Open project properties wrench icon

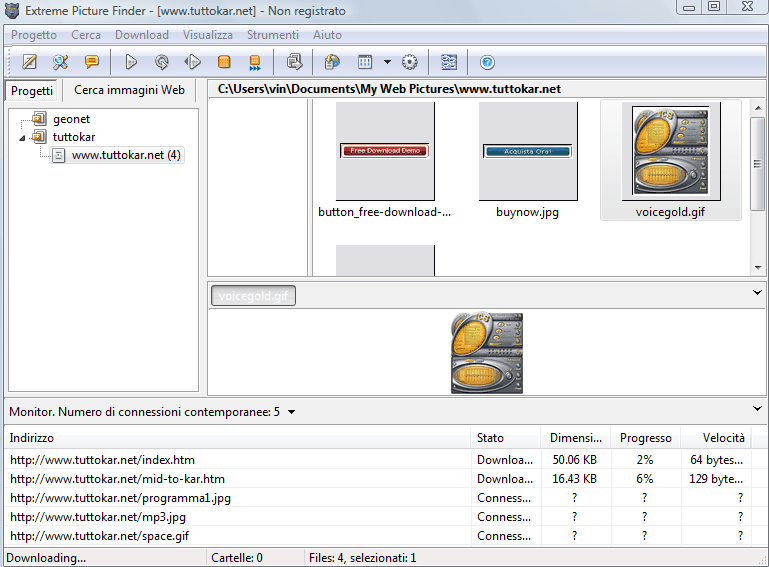pyautogui.click(x=60, y=62)
